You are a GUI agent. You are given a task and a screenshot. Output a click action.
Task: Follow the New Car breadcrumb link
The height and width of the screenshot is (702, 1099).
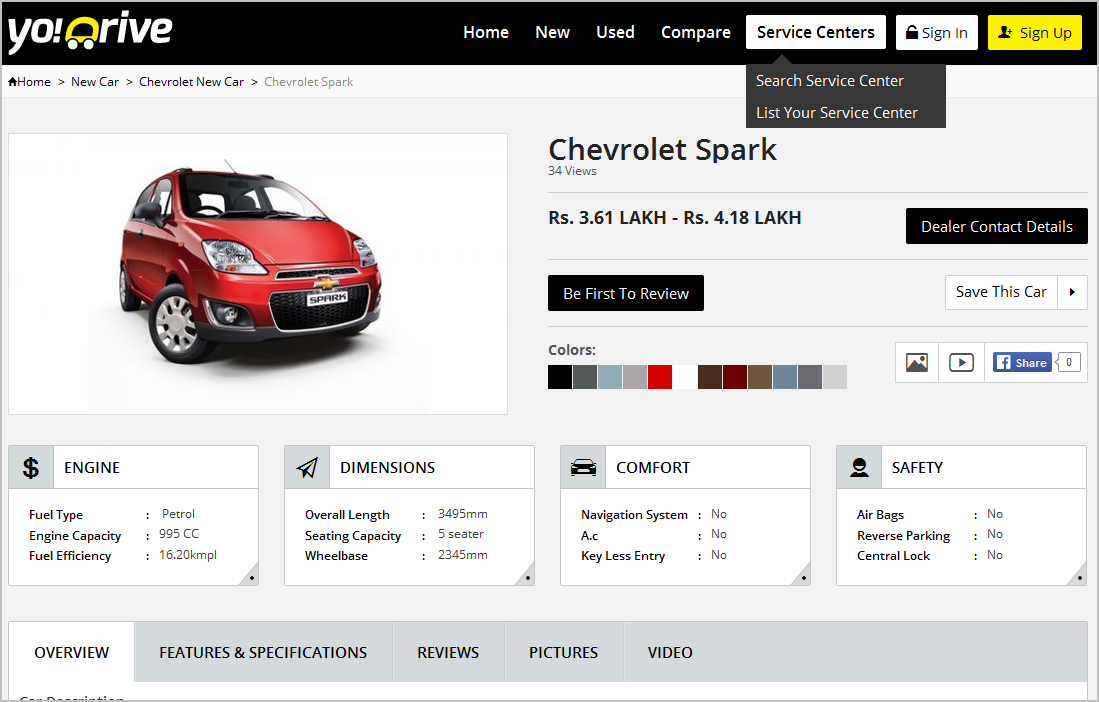pos(95,82)
